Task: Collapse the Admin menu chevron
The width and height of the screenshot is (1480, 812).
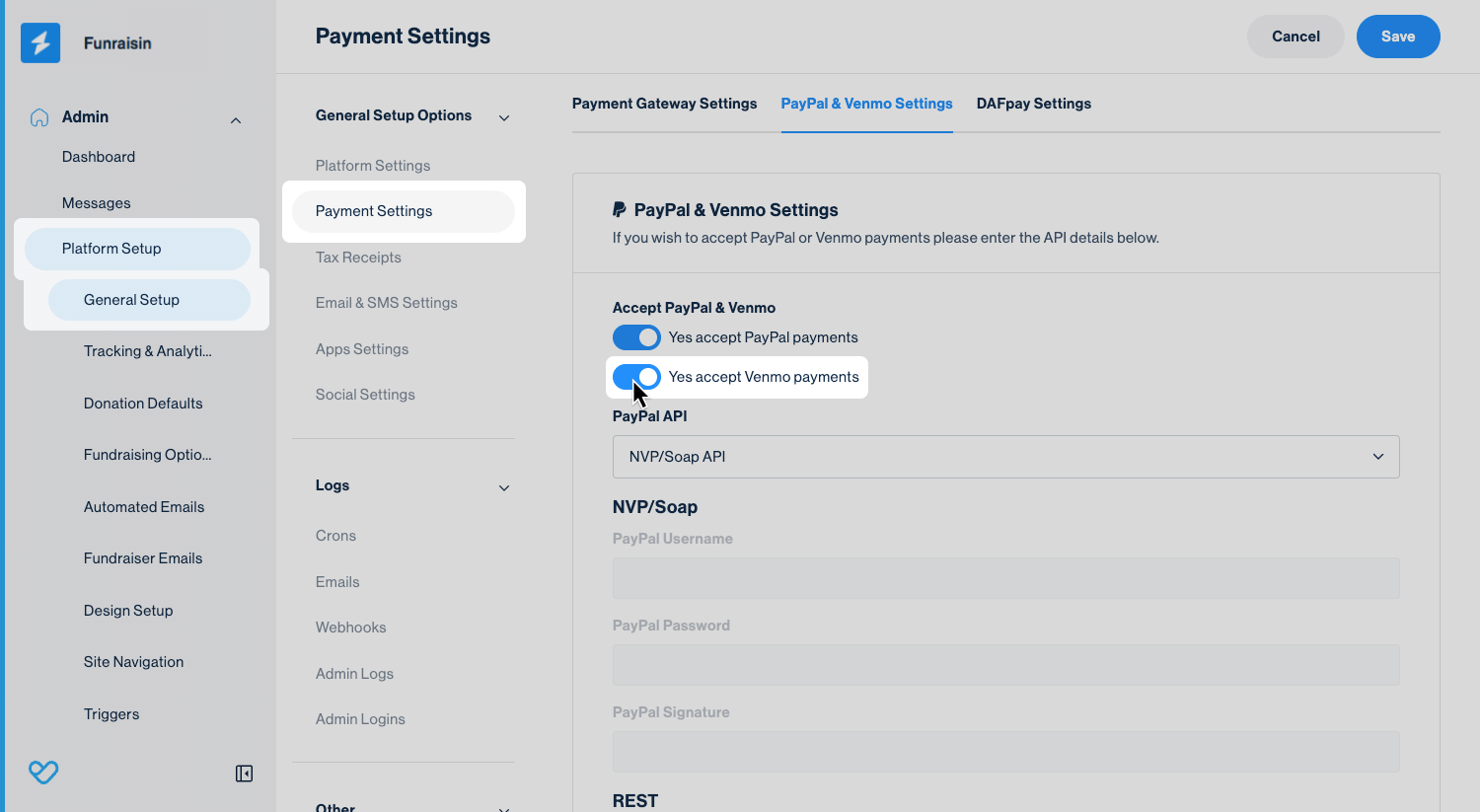Action: [236, 120]
